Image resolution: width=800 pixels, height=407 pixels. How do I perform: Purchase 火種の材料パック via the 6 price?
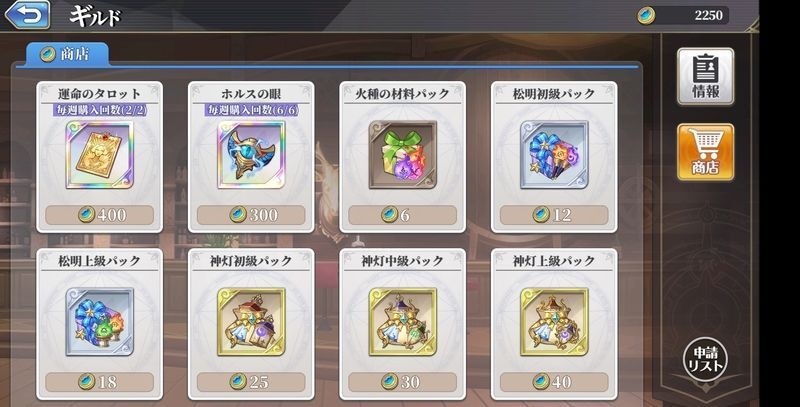pos(403,215)
